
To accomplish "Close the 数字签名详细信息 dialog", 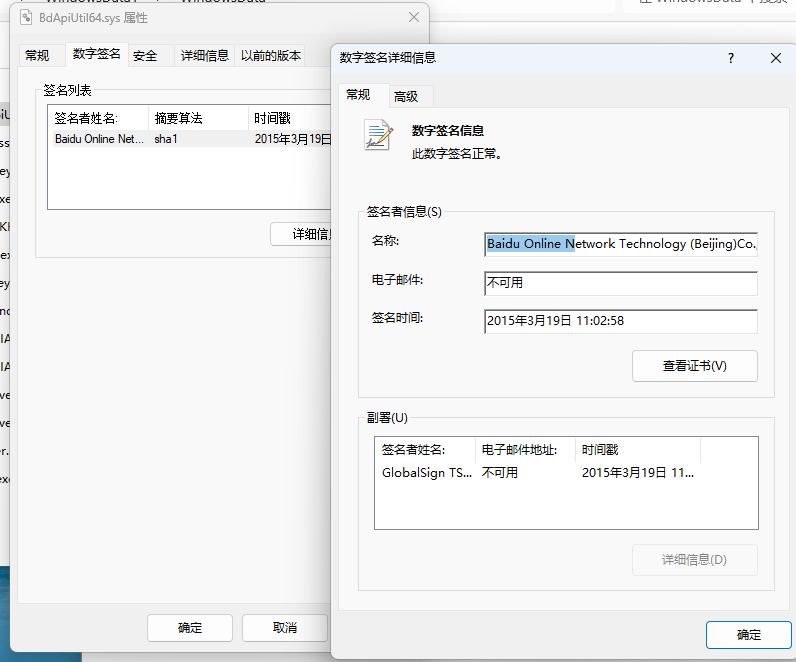I will [776, 58].
